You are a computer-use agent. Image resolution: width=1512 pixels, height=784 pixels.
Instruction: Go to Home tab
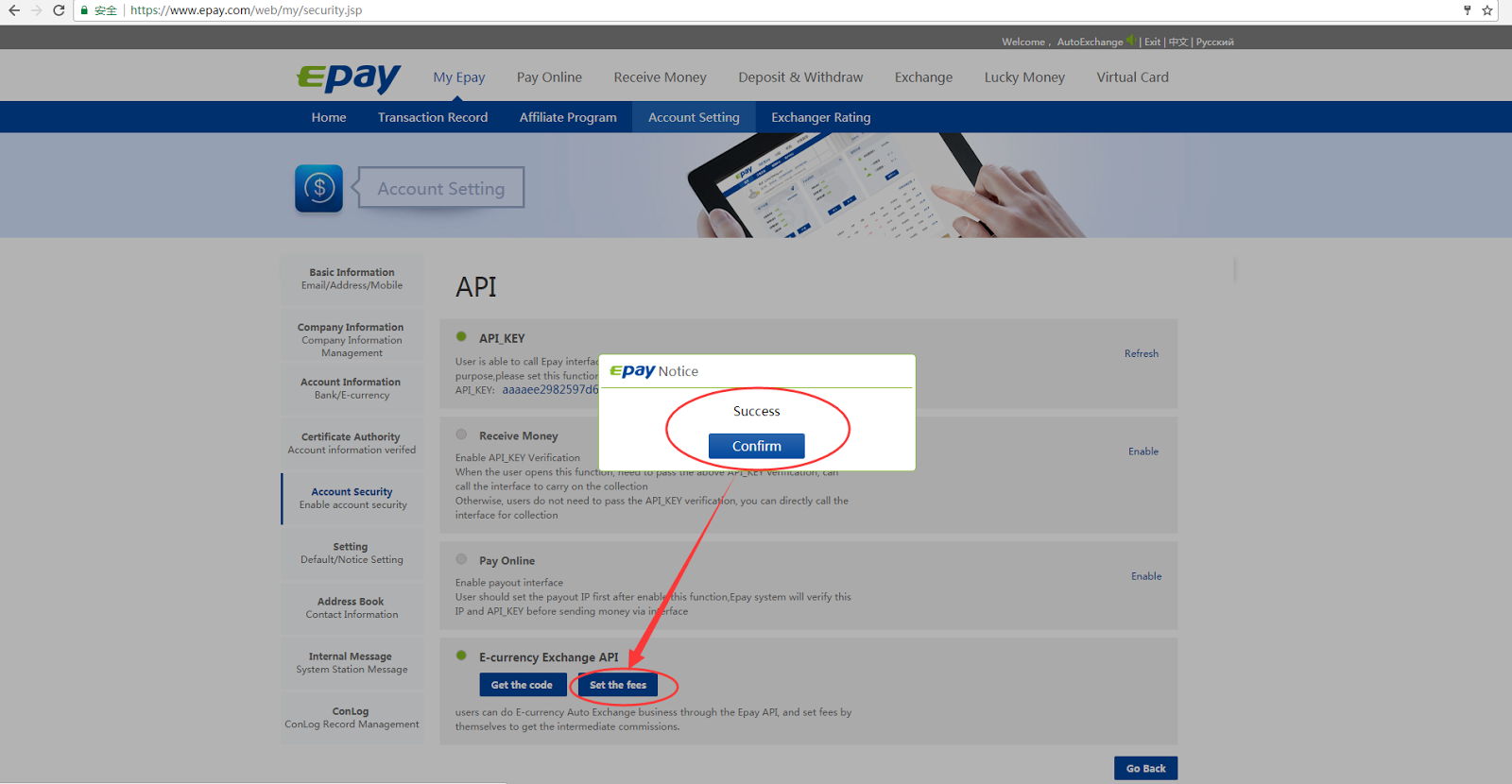(x=329, y=117)
